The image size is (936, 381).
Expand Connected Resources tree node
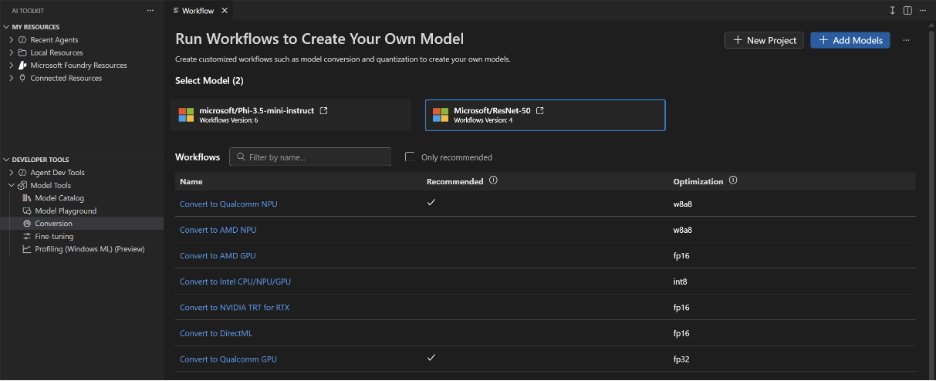click(x=11, y=78)
